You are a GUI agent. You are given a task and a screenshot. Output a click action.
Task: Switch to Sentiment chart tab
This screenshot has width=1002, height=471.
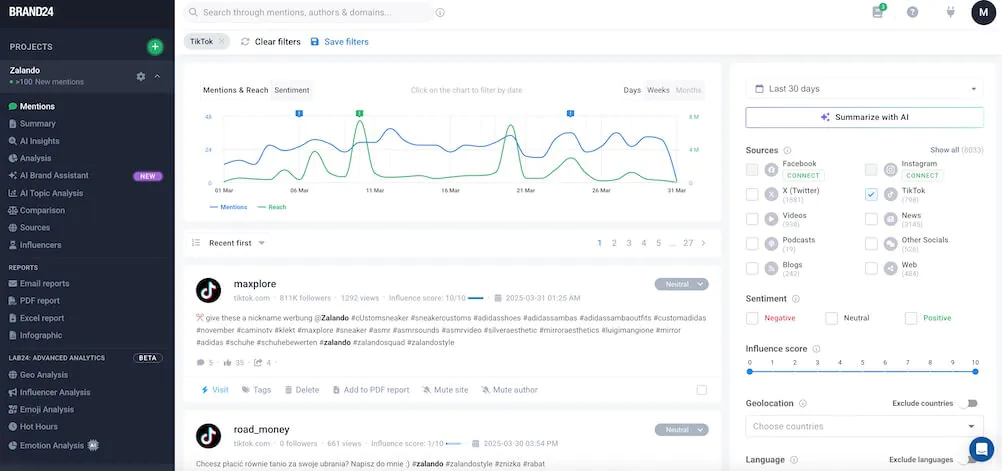pos(292,90)
